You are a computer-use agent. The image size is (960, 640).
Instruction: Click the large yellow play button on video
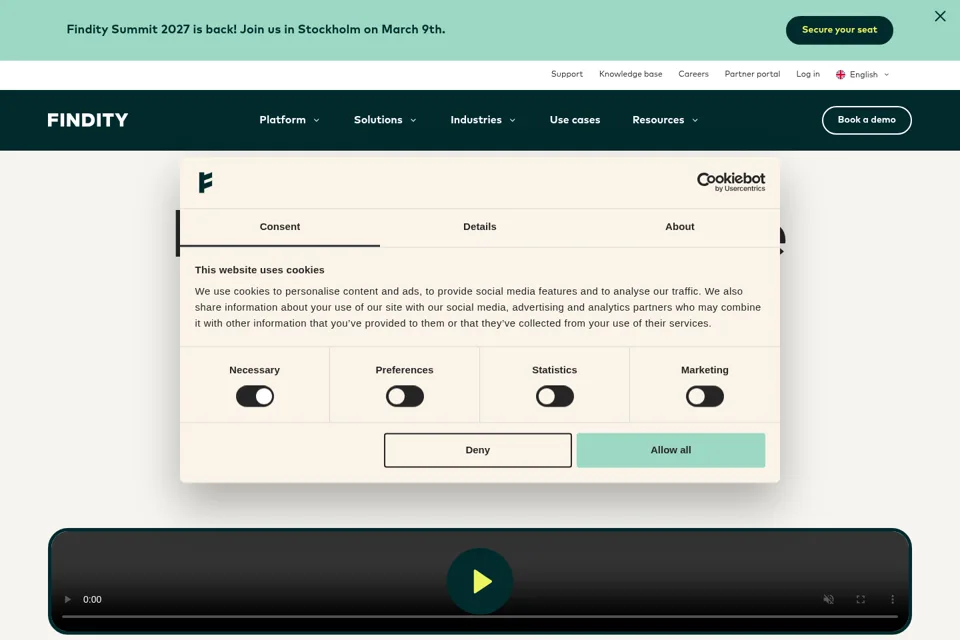(x=480, y=581)
